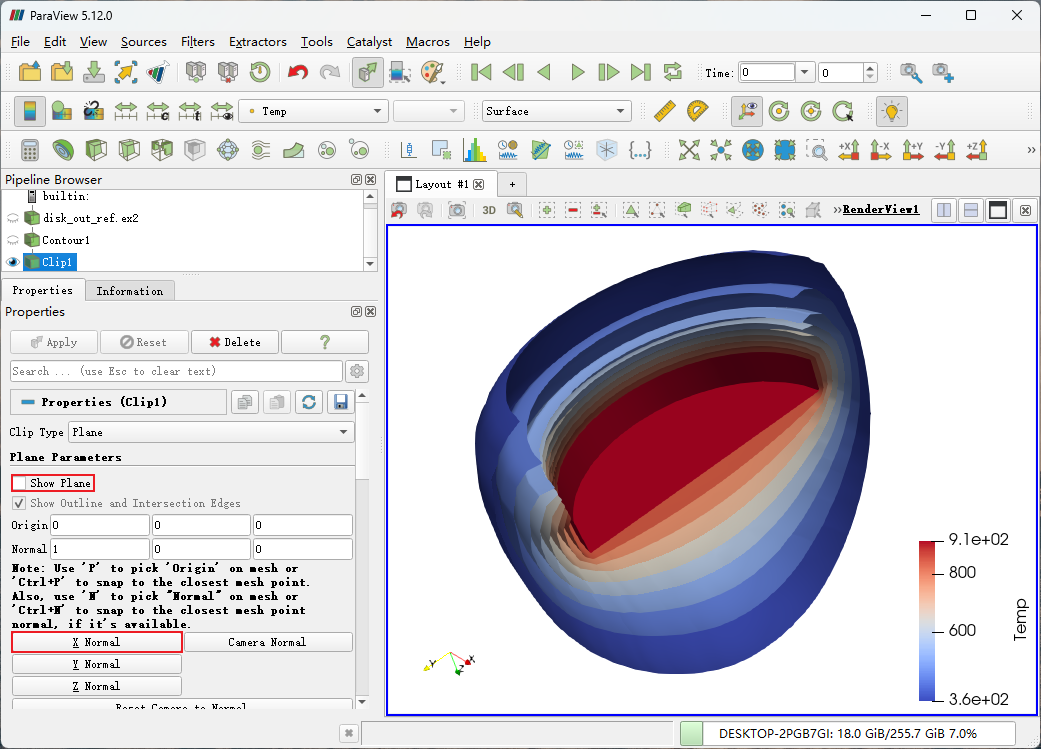Click the Histogram filter icon

point(474,150)
